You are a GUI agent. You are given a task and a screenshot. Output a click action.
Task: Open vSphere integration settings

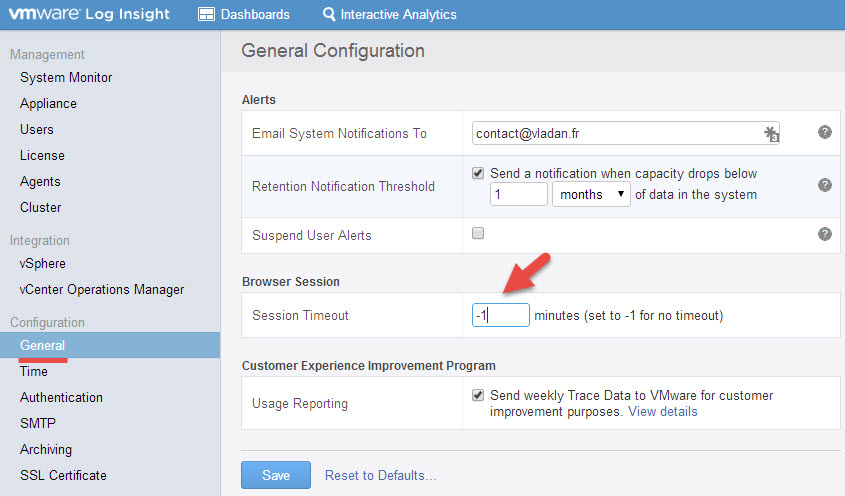pos(43,264)
